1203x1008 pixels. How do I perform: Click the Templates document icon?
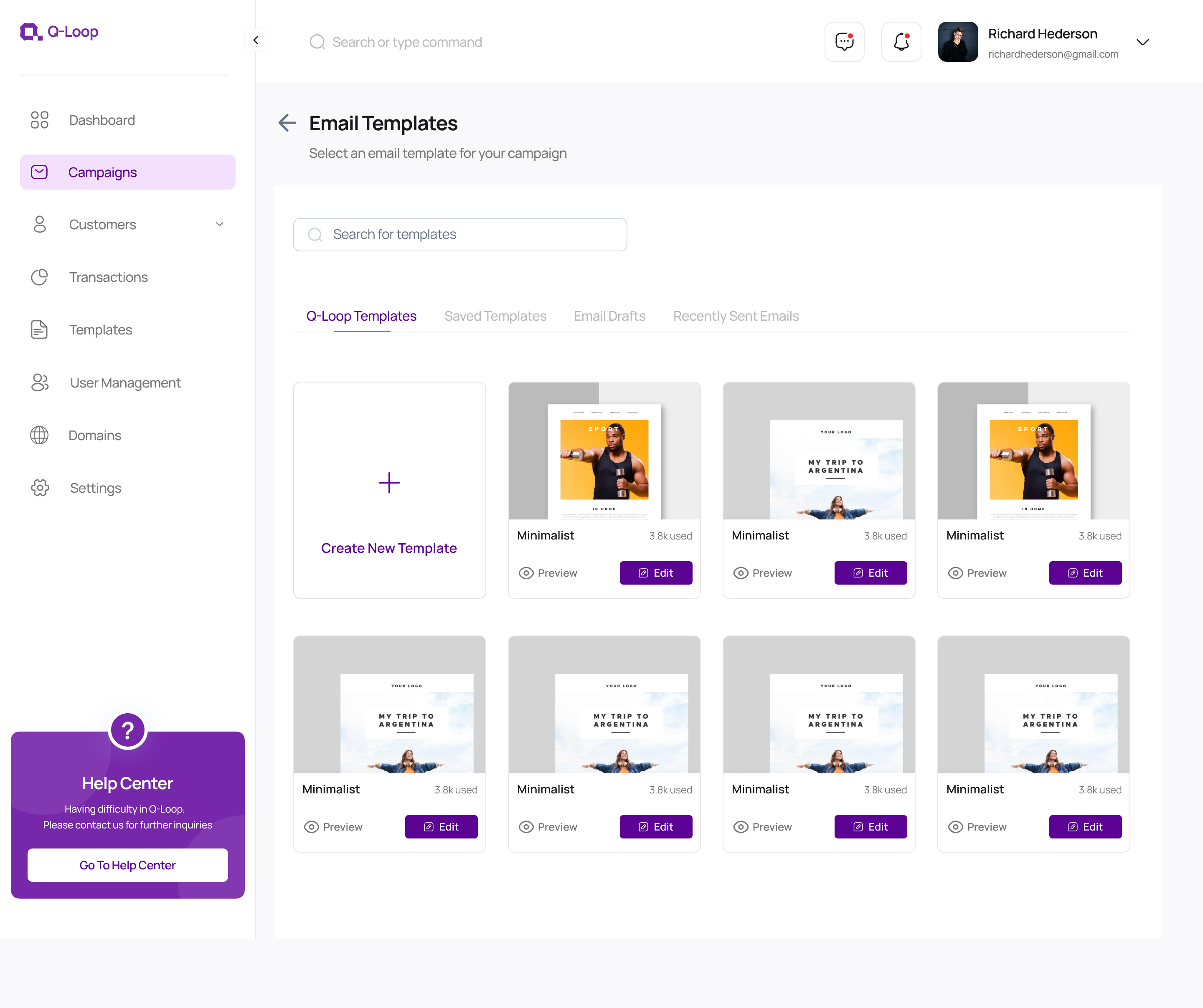click(40, 329)
